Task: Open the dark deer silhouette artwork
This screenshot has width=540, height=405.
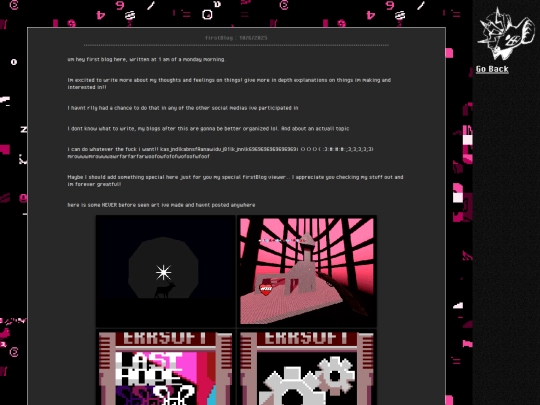Action: [x=166, y=271]
